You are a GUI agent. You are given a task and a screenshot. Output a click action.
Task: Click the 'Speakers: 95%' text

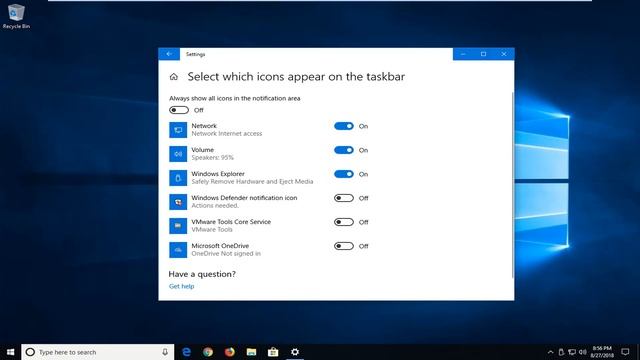(213, 158)
